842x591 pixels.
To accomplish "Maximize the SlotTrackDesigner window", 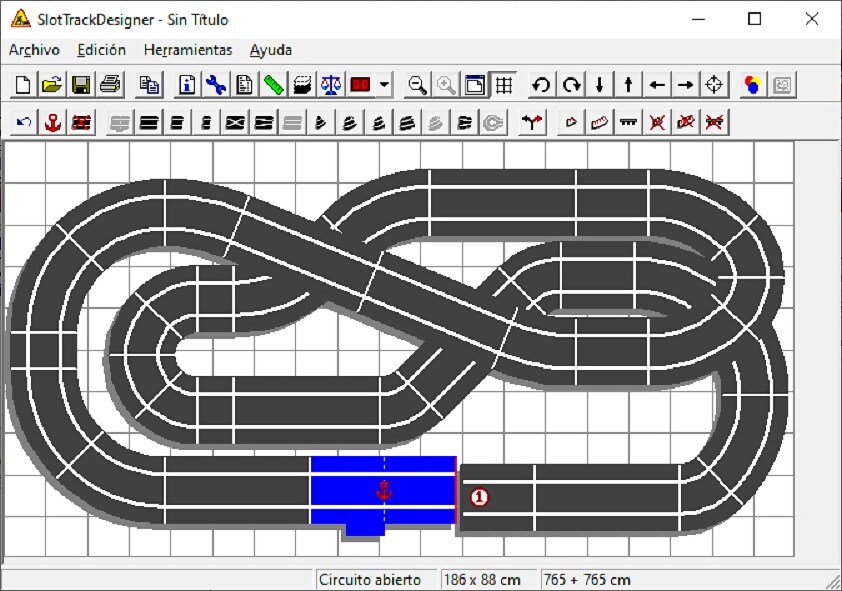I will (754, 19).
